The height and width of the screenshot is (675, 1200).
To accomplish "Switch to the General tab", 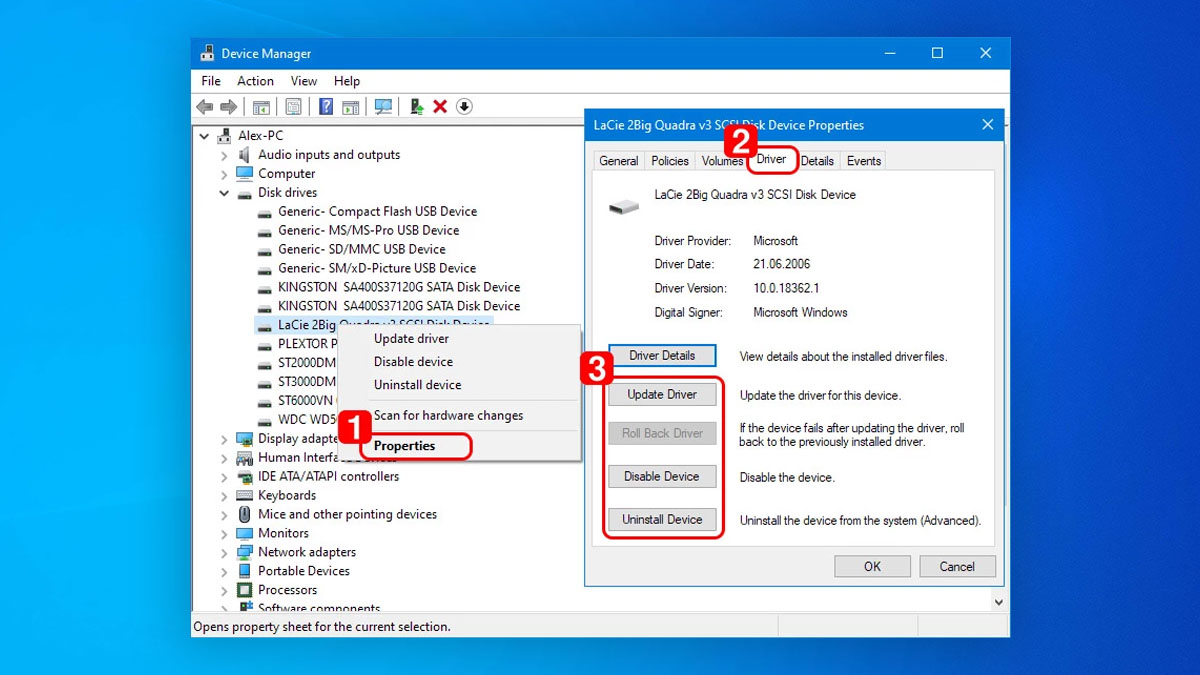I will click(x=619, y=161).
